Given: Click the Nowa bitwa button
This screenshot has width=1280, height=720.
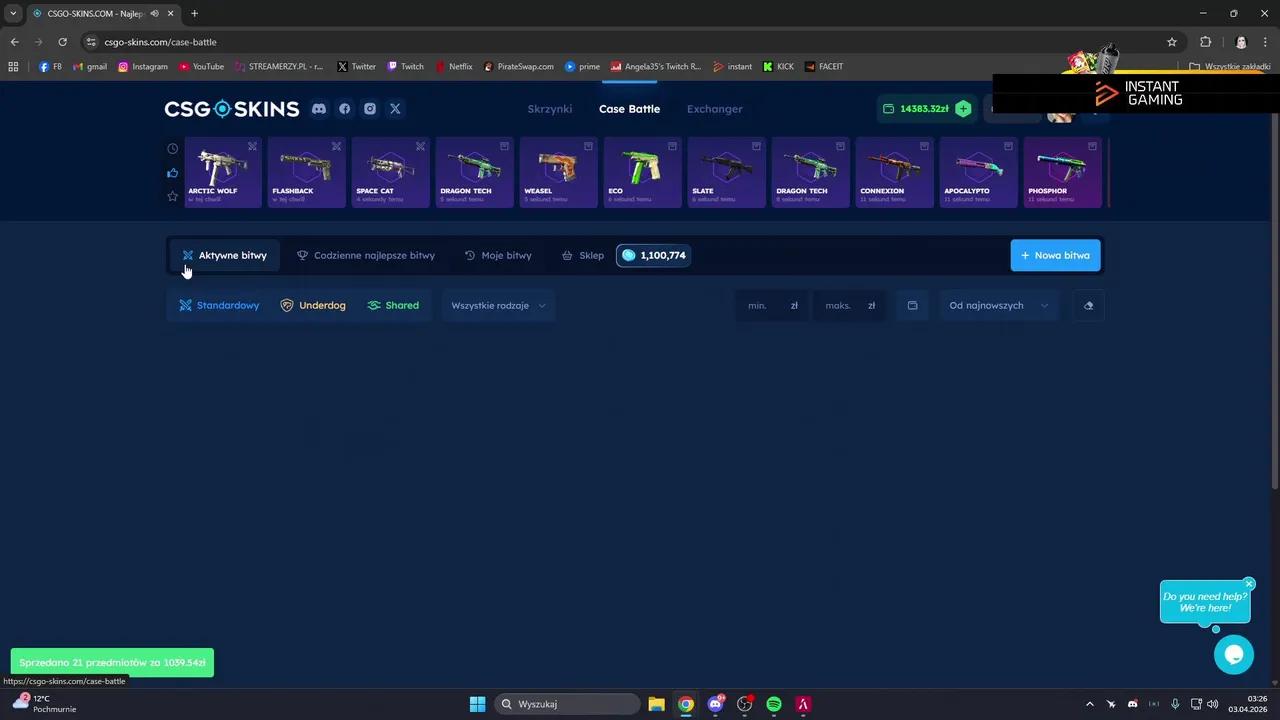Looking at the screenshot, I should [x=1055, y=255].
